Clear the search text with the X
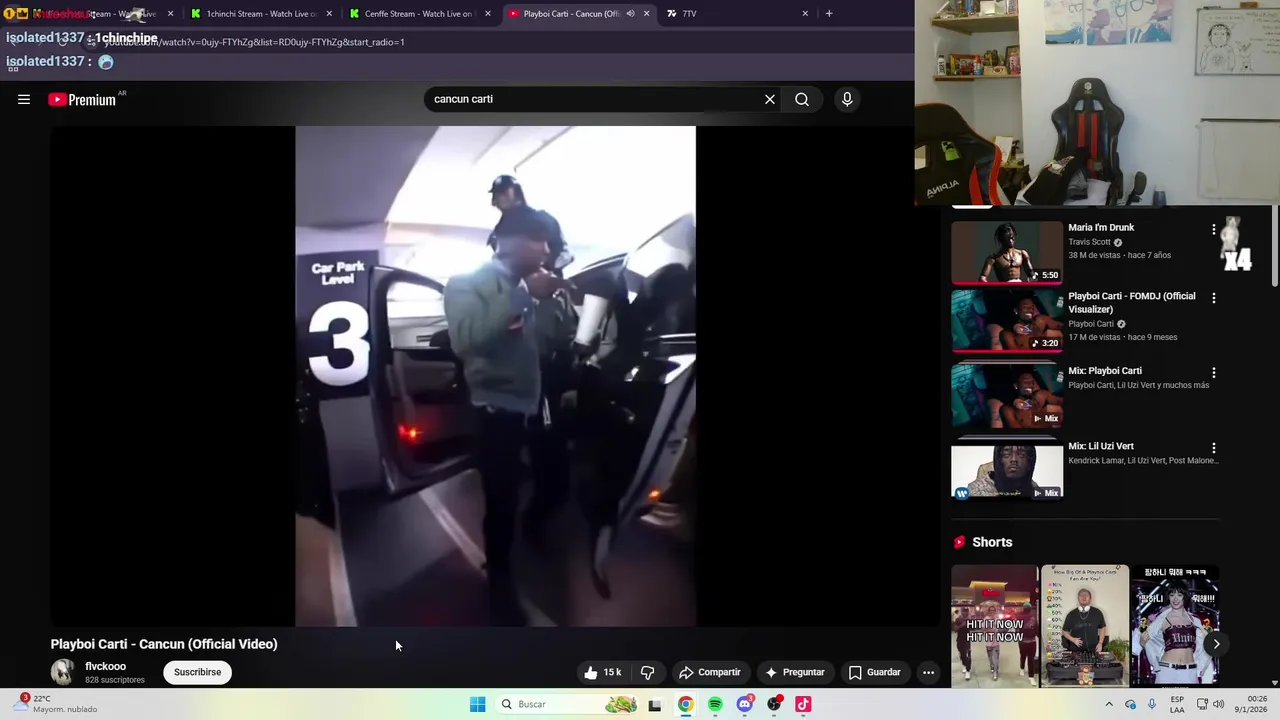This screenshot has height=720, width=1280. (770, 99)
